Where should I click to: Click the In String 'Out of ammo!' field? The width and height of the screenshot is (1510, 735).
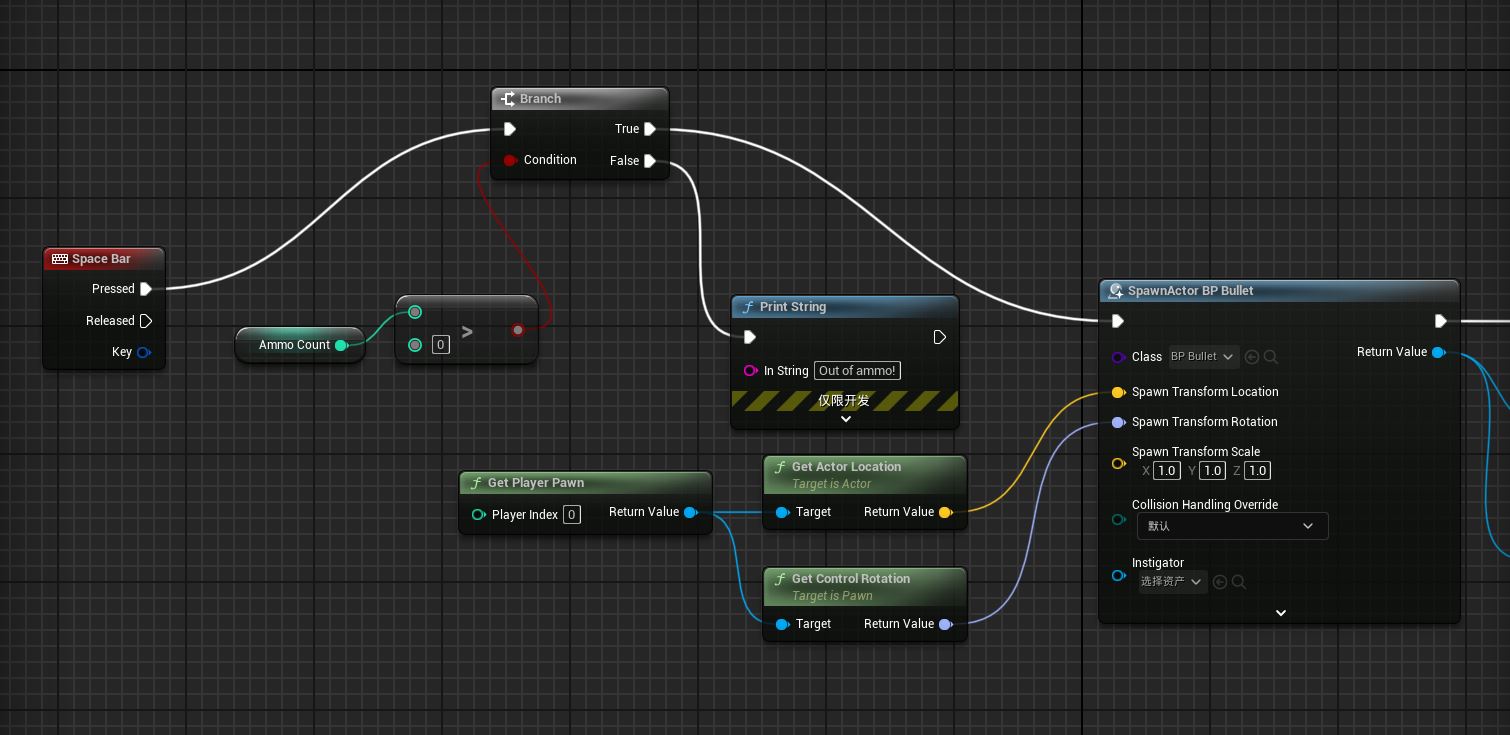[x=857, y=371]
